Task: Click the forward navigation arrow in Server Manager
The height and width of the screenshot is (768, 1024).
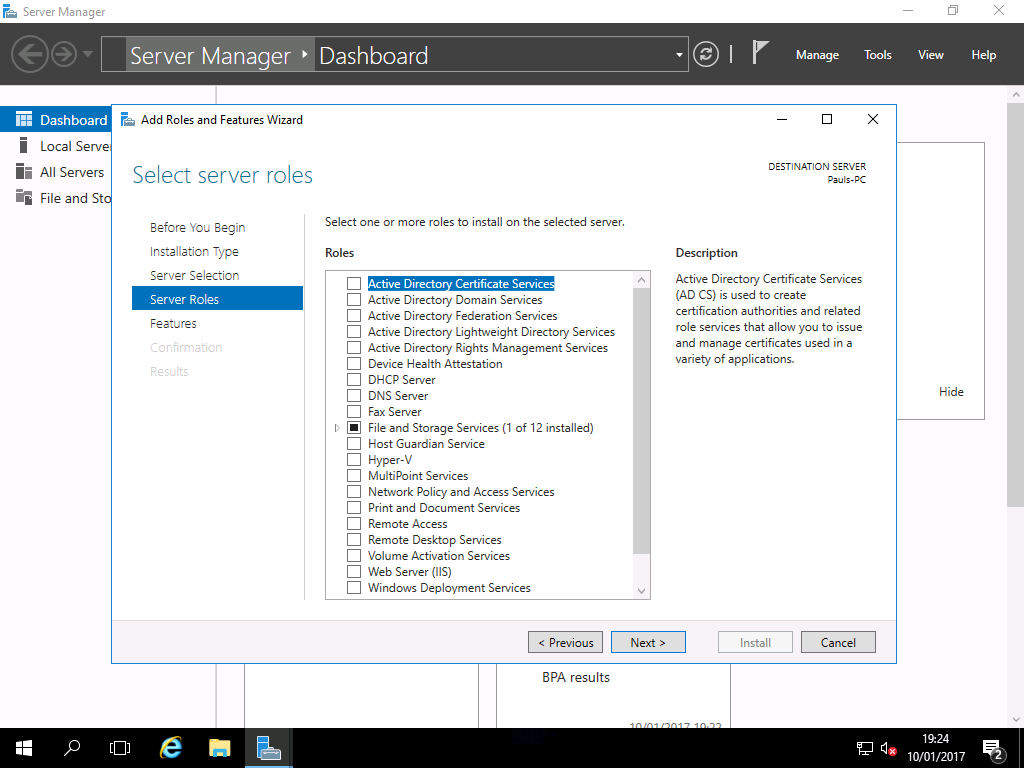Action: 64,54
